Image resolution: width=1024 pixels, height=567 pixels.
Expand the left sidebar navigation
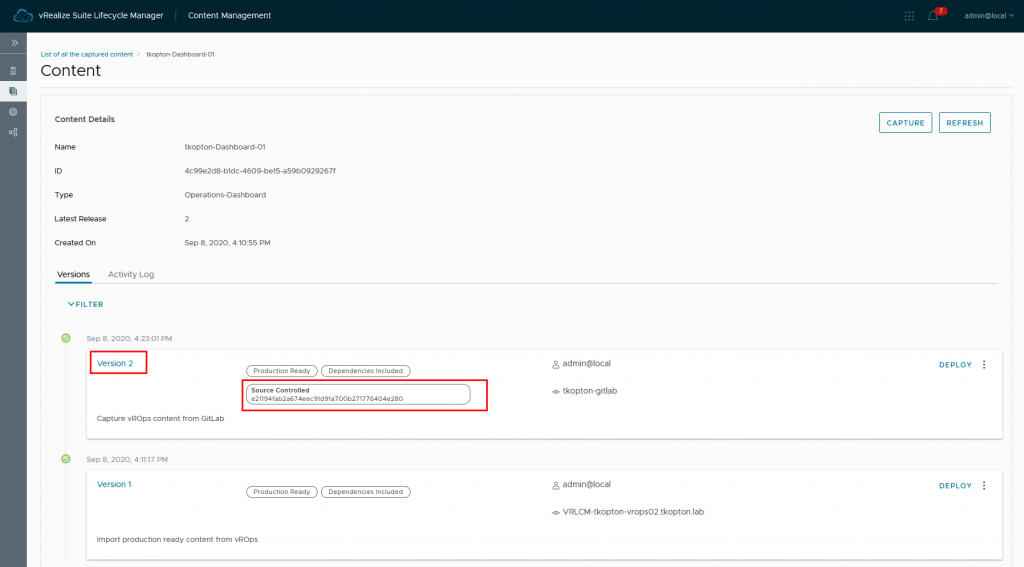point(13,44)
